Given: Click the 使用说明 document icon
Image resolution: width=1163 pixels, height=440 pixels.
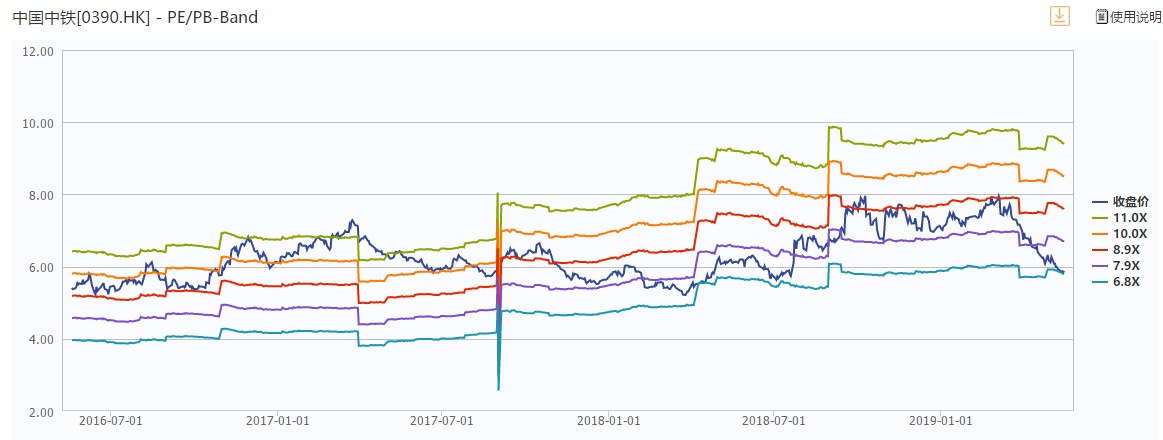Looking at the screenshot, I should pyautogui.click(x=1101, y=17).
